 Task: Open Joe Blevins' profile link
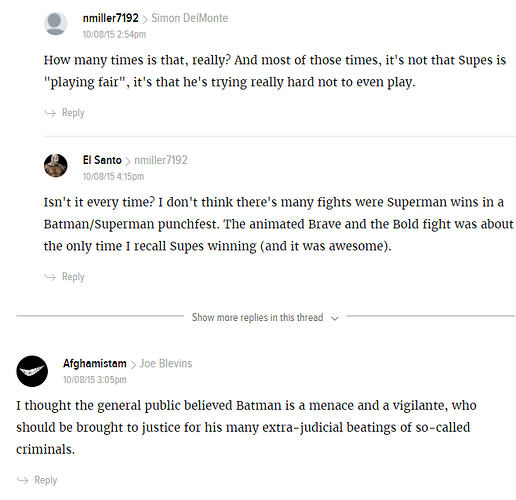tap(166, 363)
